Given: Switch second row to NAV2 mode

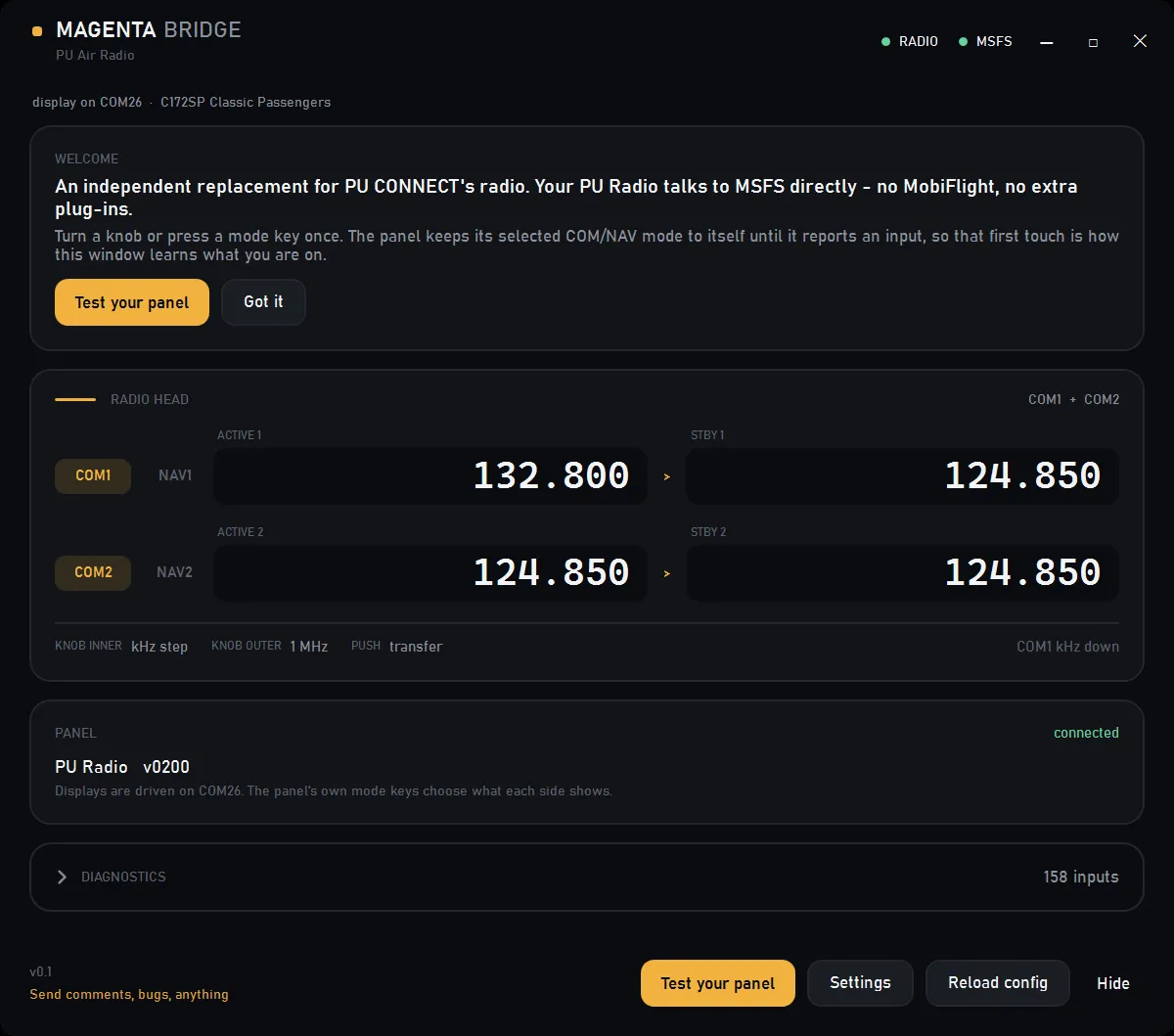Looking at the screenshot, I should click(175, 572).
